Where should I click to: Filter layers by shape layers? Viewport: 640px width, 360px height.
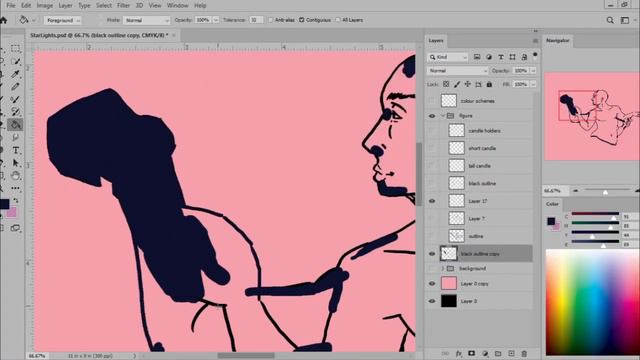click(x=512, y=57)
